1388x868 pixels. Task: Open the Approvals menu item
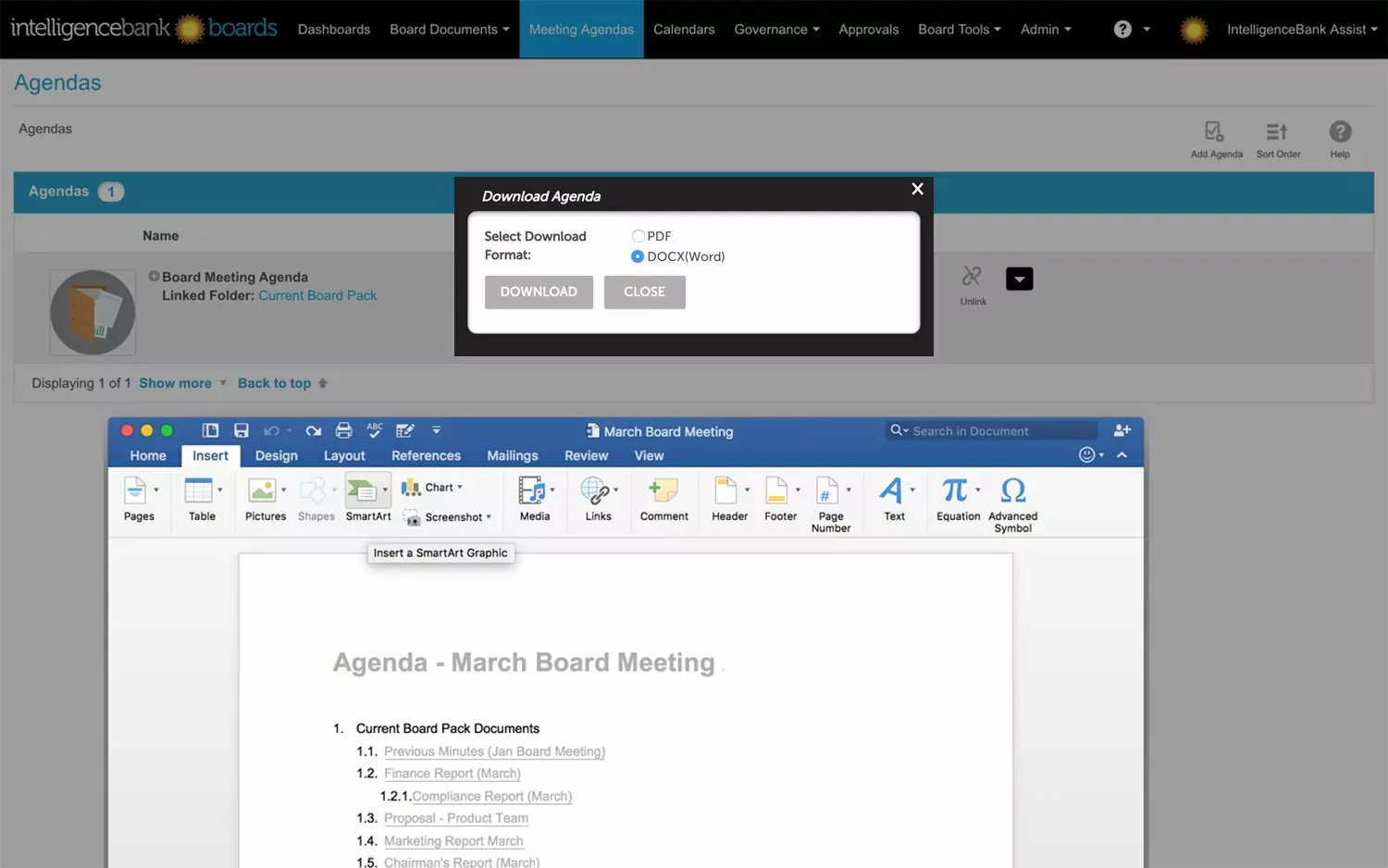(869, 30)
